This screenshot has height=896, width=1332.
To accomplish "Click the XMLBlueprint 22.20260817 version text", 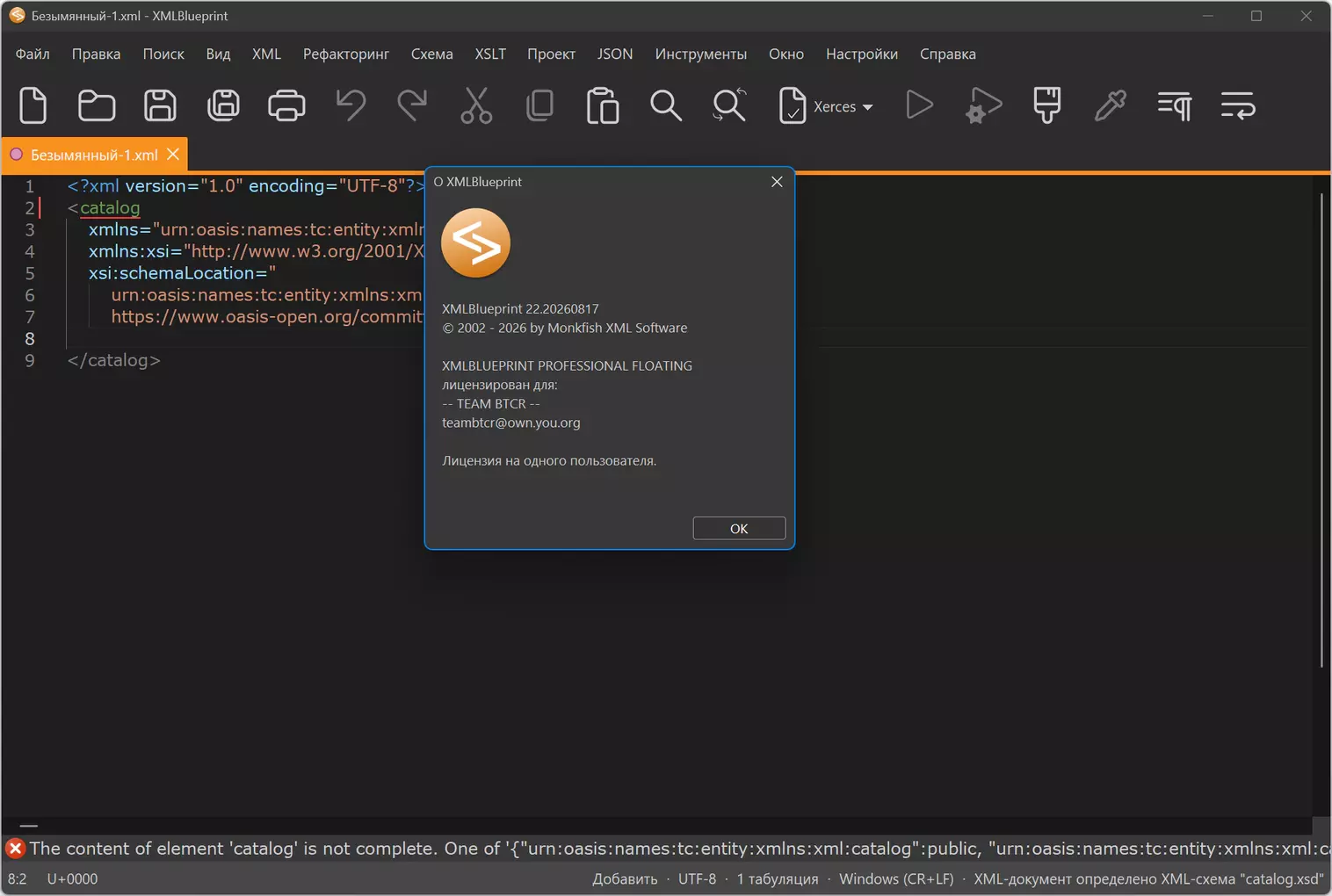I will [x=520, y=309].
